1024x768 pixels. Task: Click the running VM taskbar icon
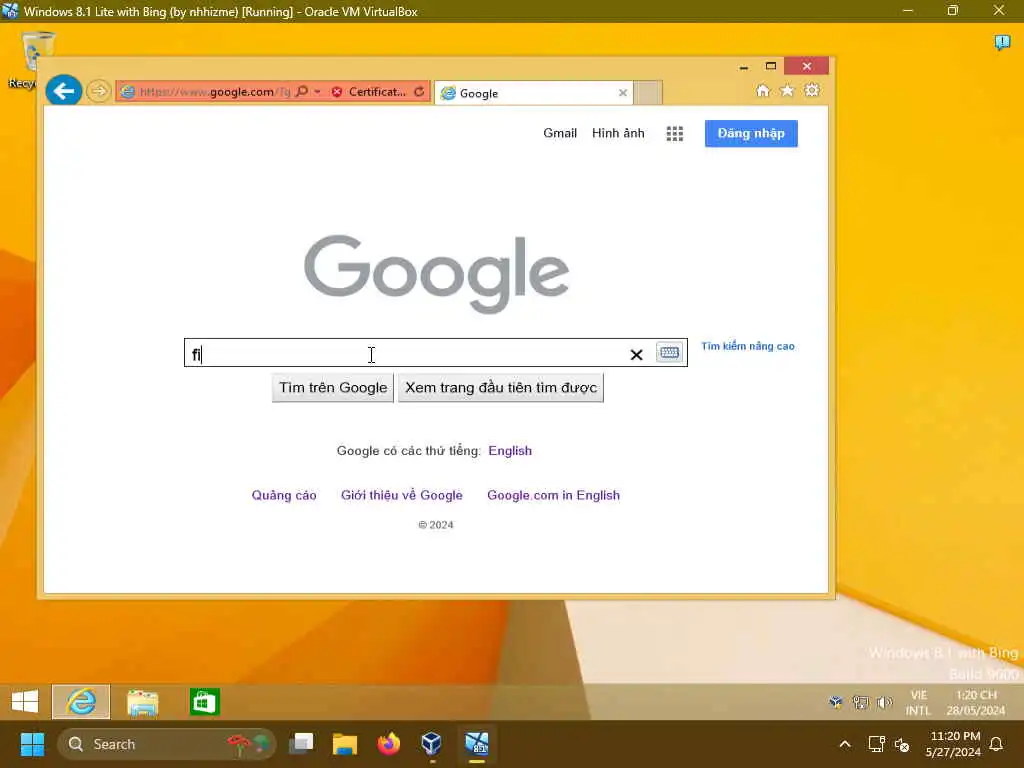(x=477, y=744)
